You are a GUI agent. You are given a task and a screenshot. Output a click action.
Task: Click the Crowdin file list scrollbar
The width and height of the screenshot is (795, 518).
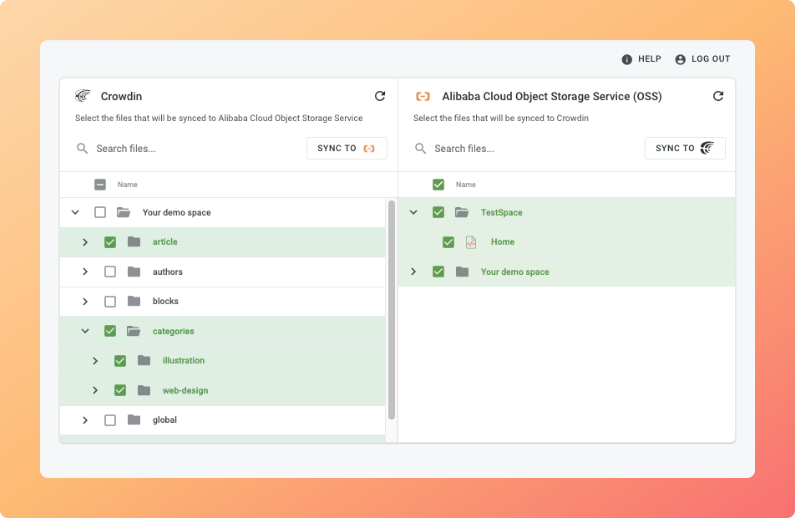pyautogui.click(x=391, y=310)
